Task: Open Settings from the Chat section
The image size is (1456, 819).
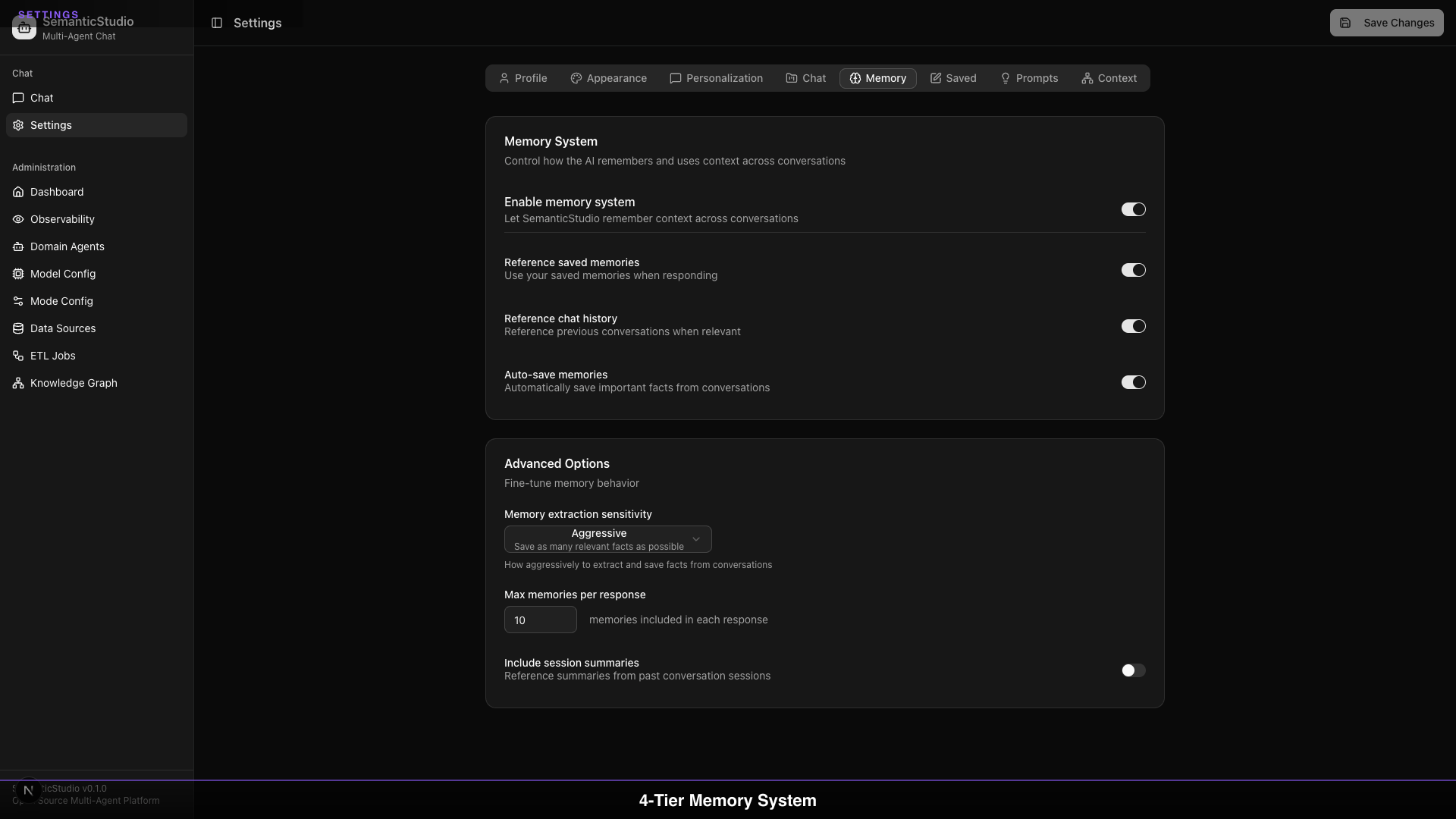Action: click(51, 125)
